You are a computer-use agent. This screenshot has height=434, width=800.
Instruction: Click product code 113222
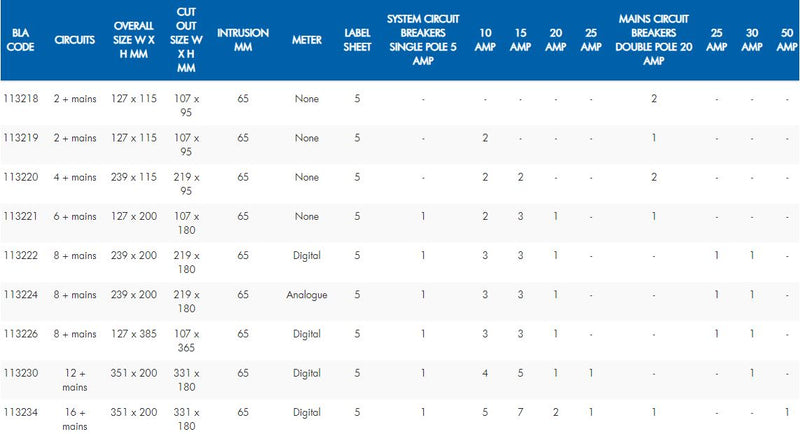tap(20, 256)
